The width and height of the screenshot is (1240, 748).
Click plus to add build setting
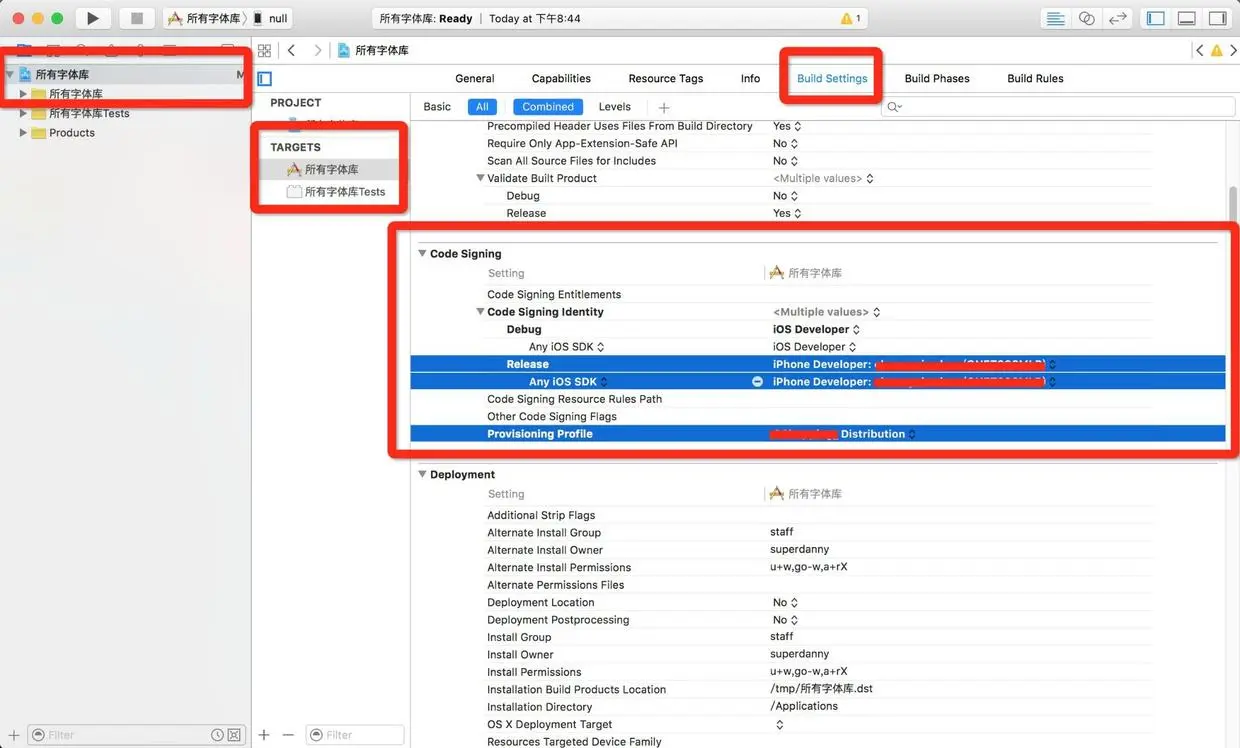point(663,107)
